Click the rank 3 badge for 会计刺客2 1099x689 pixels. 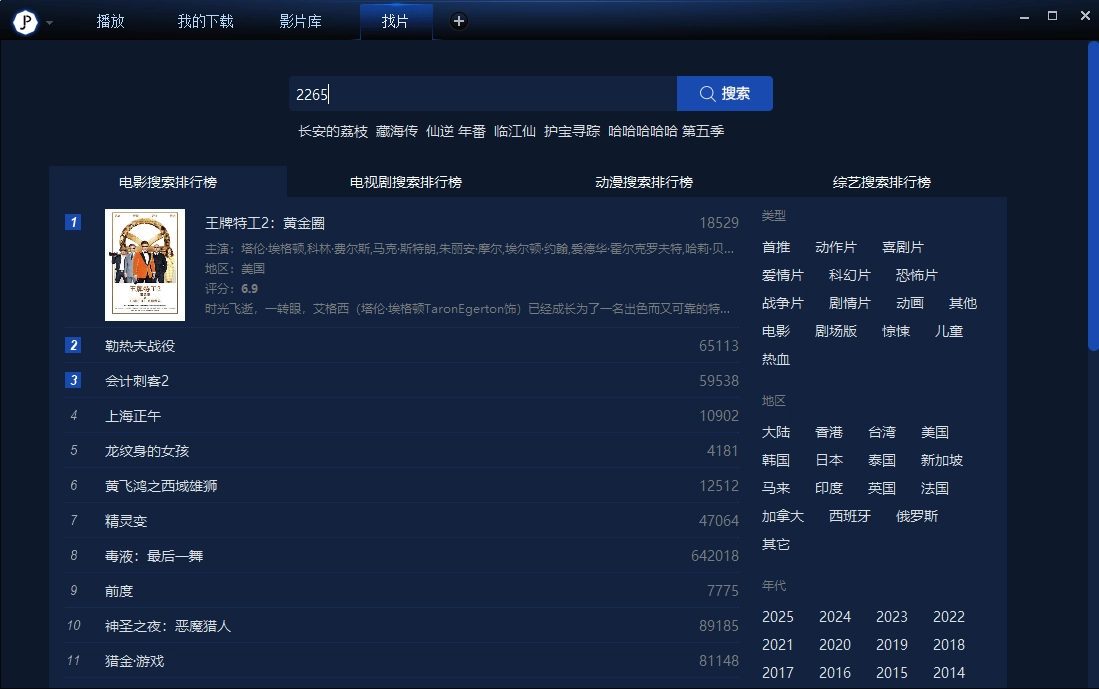(73, 380)
